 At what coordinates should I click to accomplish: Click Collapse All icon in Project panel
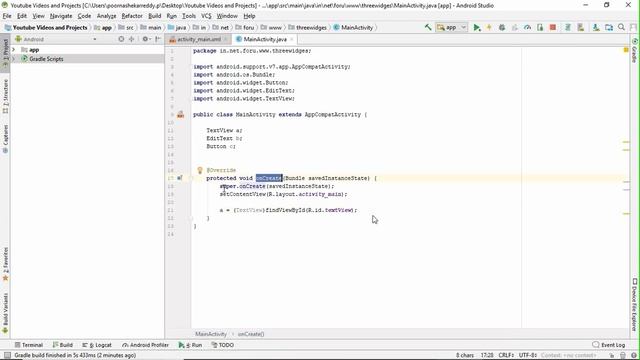131,39
